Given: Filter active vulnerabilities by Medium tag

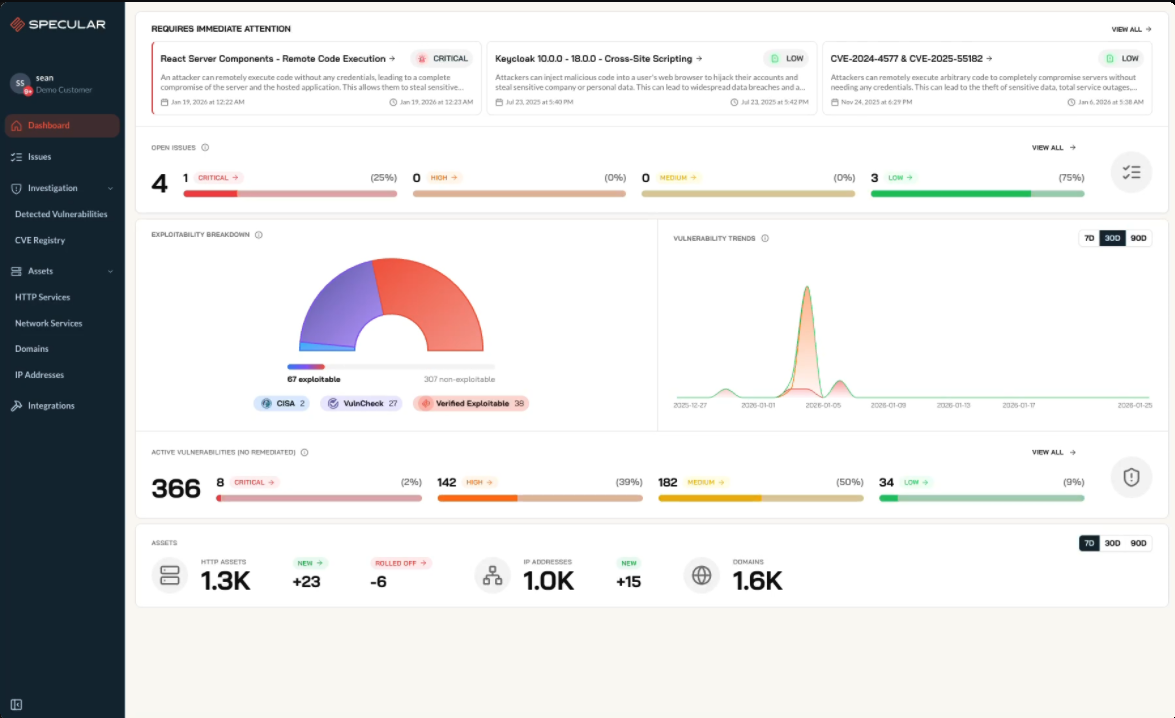Looking at the screenshot, I should click(x=706, y=483).
